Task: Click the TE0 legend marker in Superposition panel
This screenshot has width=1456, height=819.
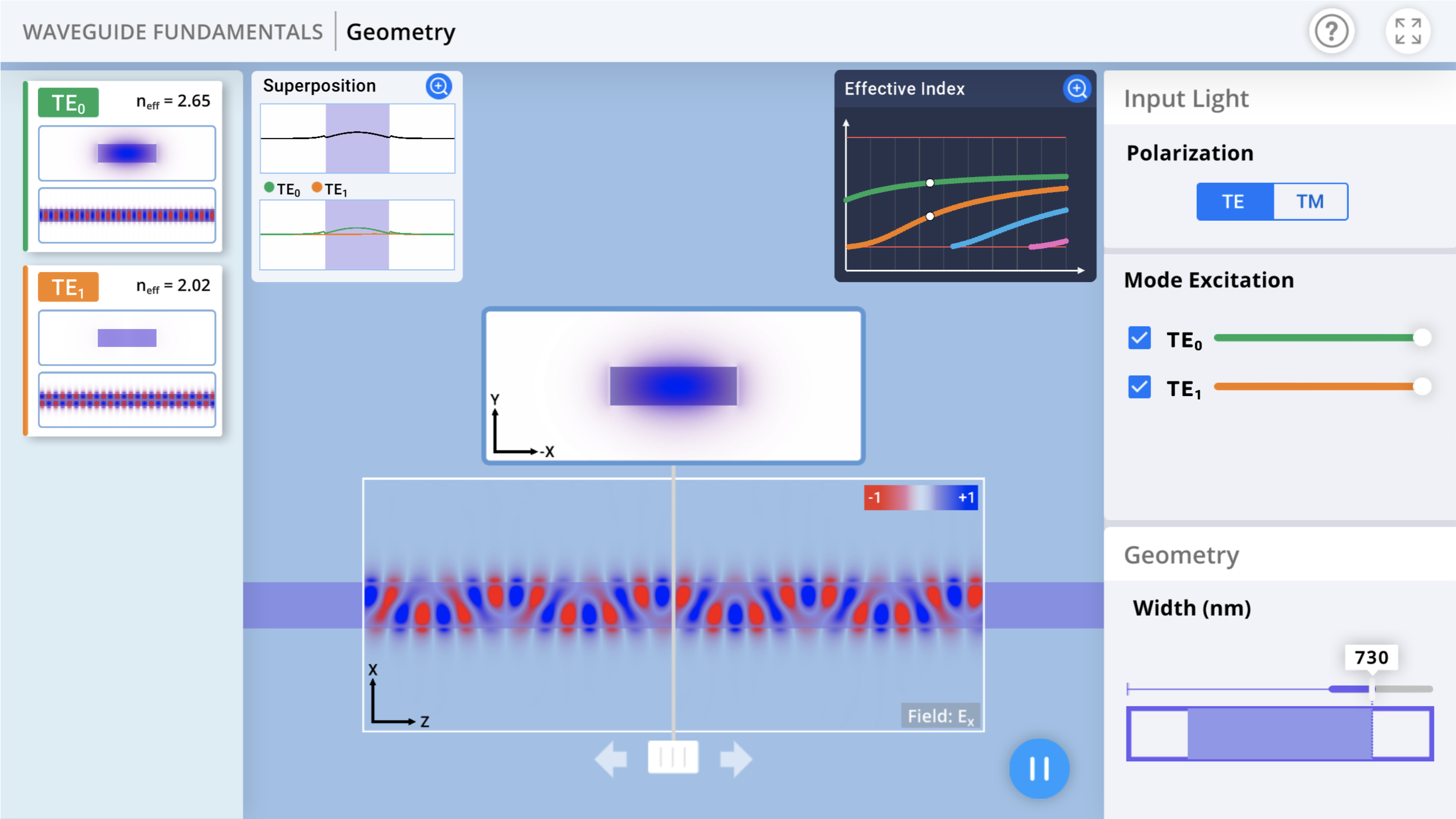Action: pyautogui.click(x=269, y=188)
